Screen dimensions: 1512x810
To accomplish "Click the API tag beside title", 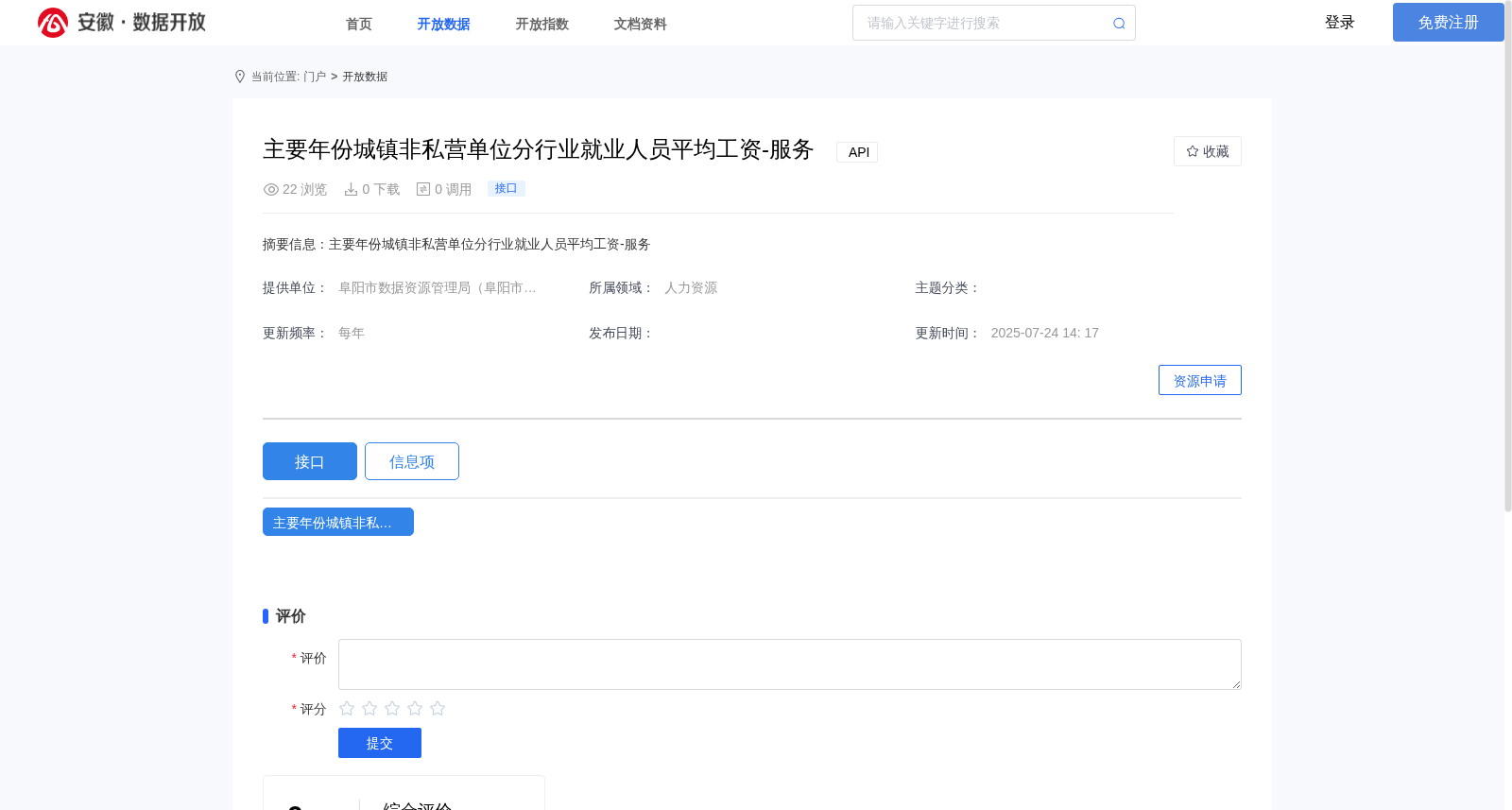I will (x=857, y=152).
